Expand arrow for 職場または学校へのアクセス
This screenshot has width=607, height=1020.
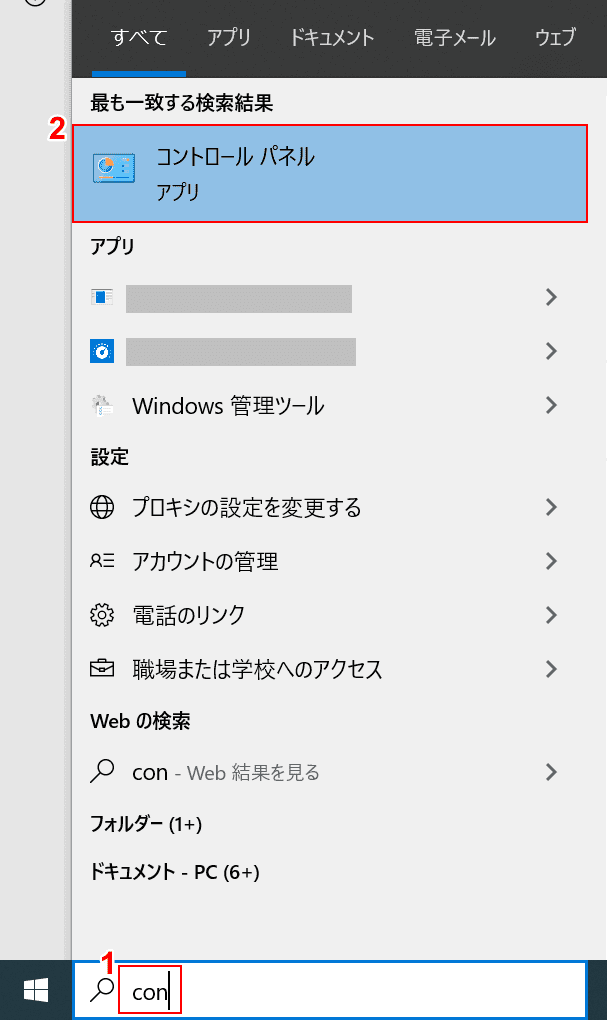coord(551,669)
